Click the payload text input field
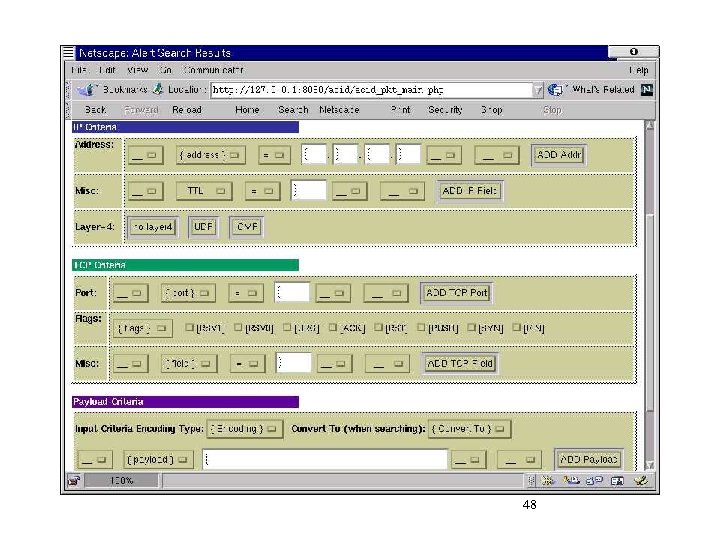 point(325,460)
